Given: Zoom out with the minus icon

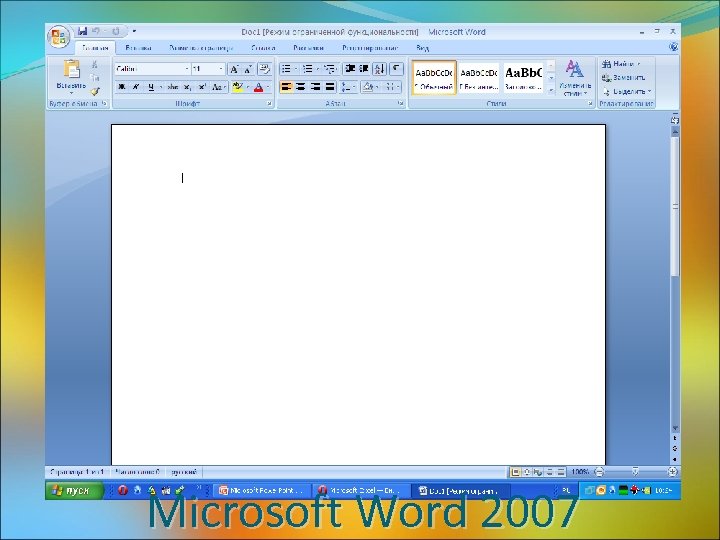Looking at the screenshot, I should click(x=599, y=472).
